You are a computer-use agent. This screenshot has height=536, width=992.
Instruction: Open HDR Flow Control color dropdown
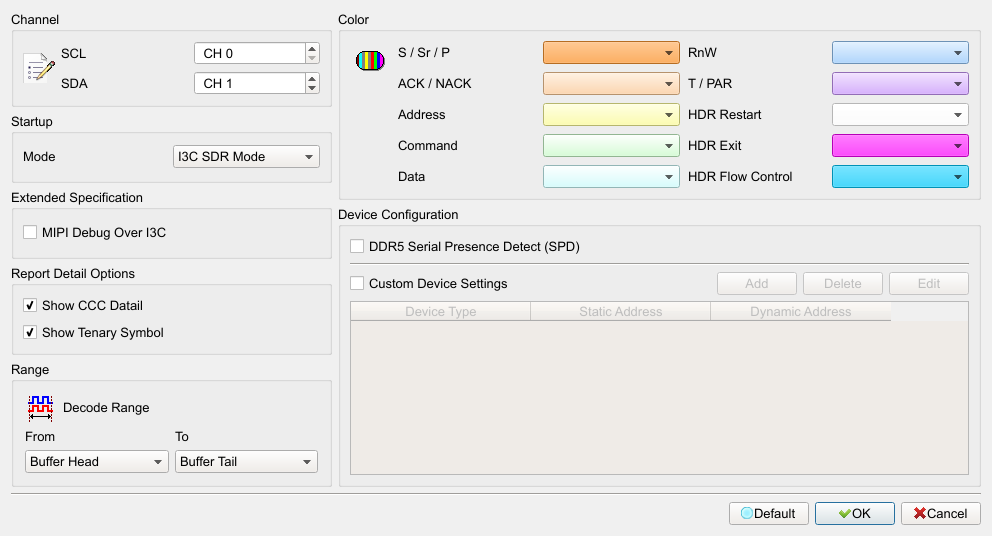tap(900, 177)
